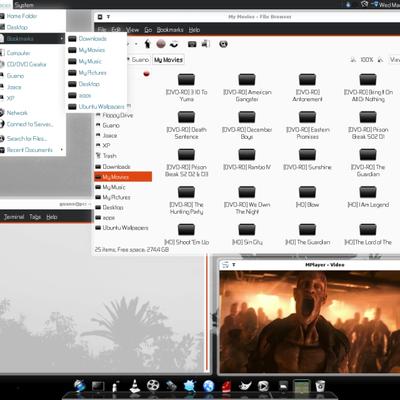This screenshot has width=400, height=400.
Task: Reload the current folder view
Action: (174, 44)
